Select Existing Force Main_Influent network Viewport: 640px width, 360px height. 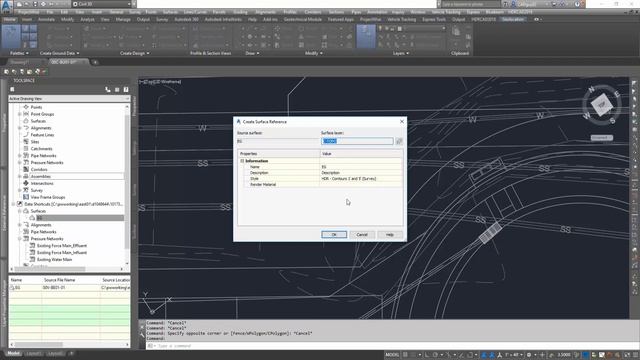tap(62, 253)
